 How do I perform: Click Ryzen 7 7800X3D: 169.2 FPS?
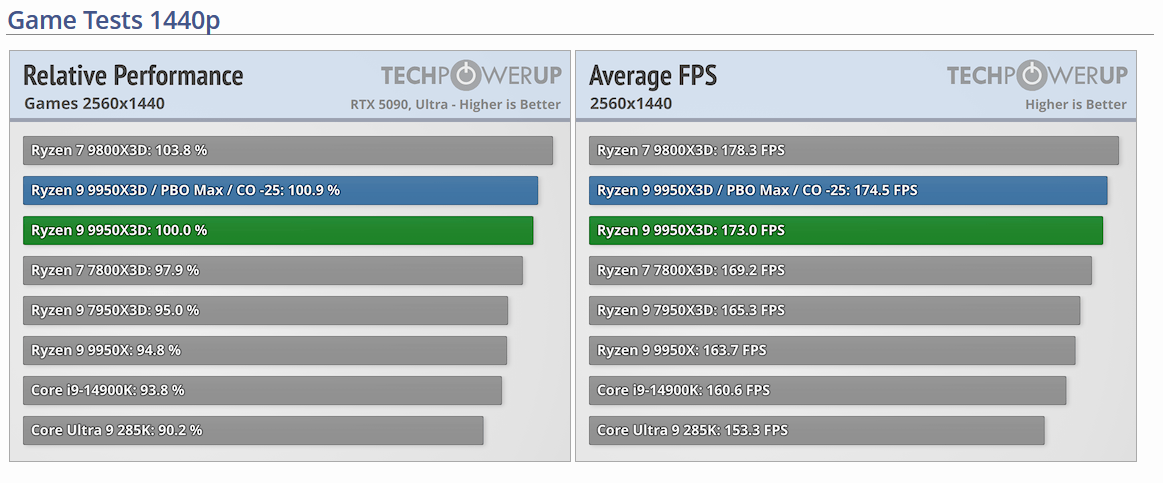point(840,271)
